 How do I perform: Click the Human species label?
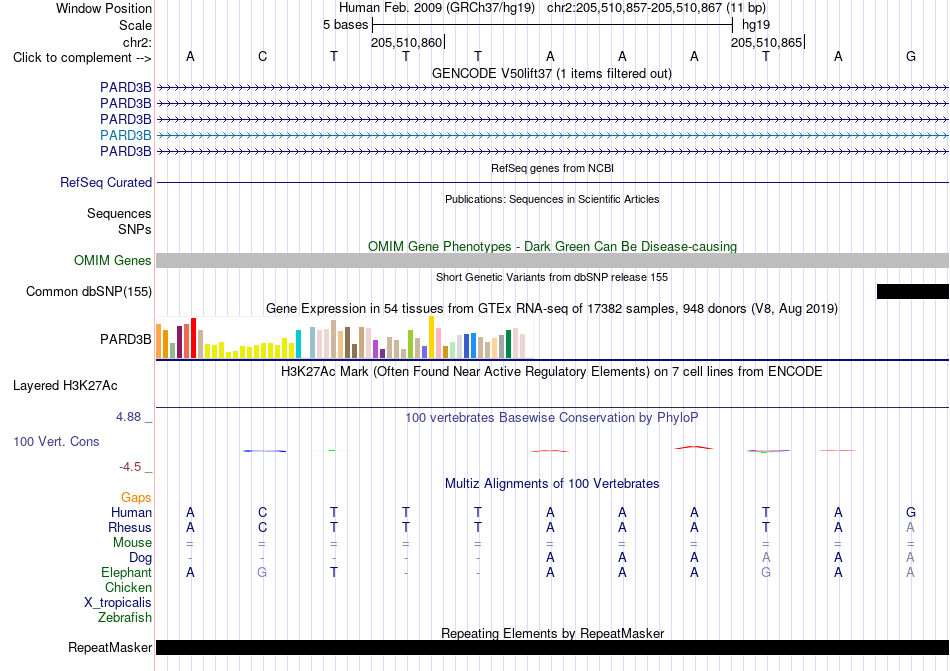tap(131, 512)
